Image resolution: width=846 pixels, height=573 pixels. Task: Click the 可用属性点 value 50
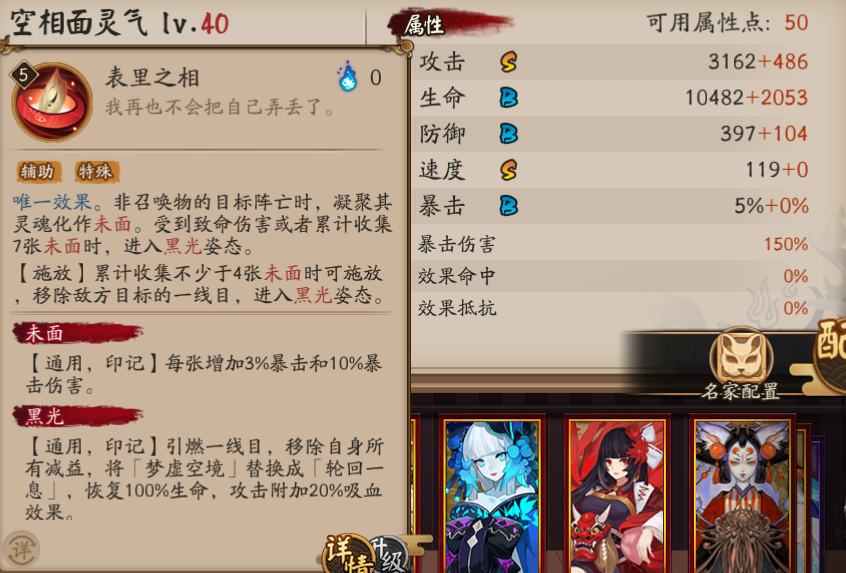coord(796,23)
